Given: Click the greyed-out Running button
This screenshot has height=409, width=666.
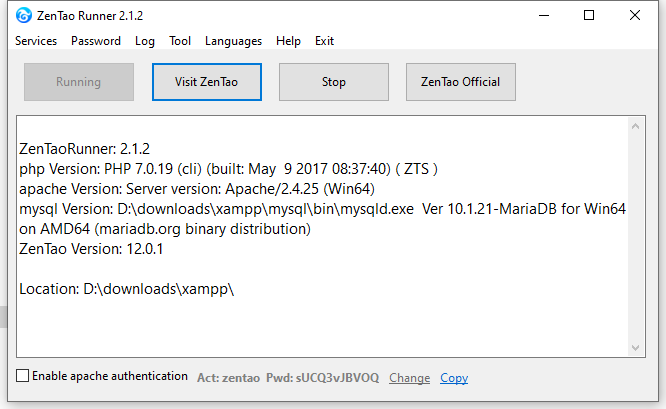Looking at the screenshot, I should pos(78,82).
